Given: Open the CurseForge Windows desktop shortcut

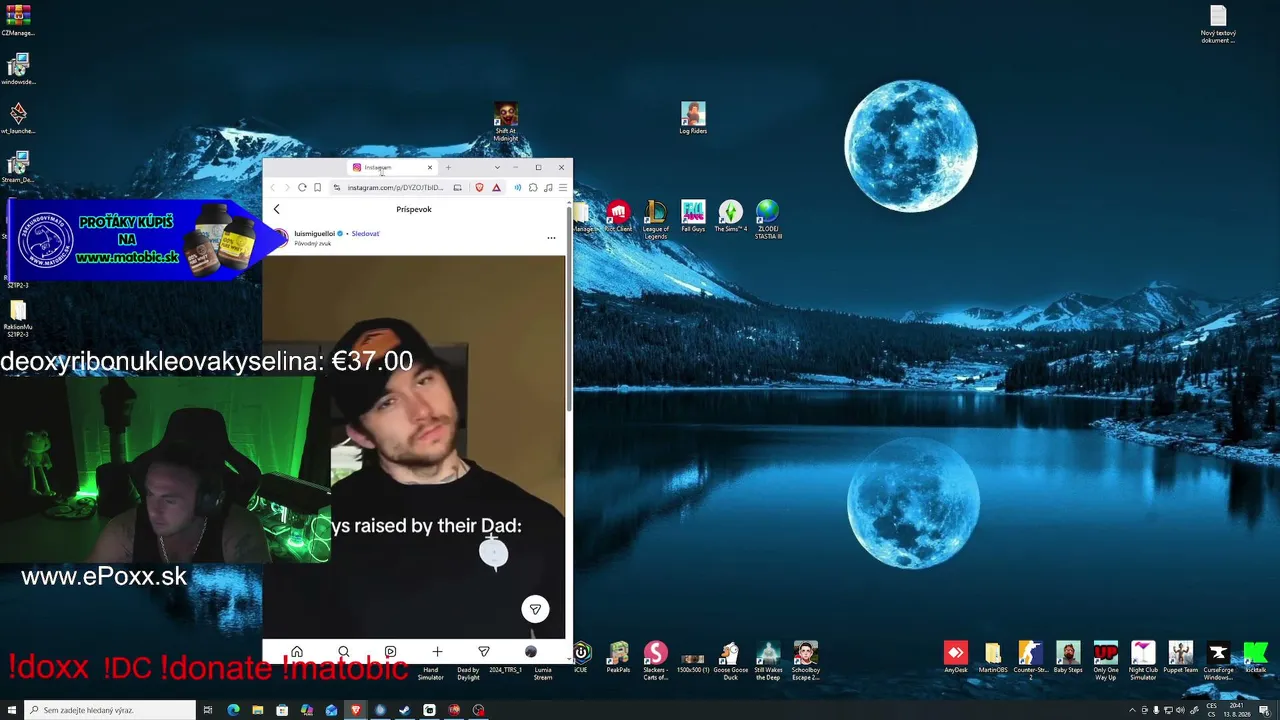Looking at the screenshot, I should [1218, 660].
